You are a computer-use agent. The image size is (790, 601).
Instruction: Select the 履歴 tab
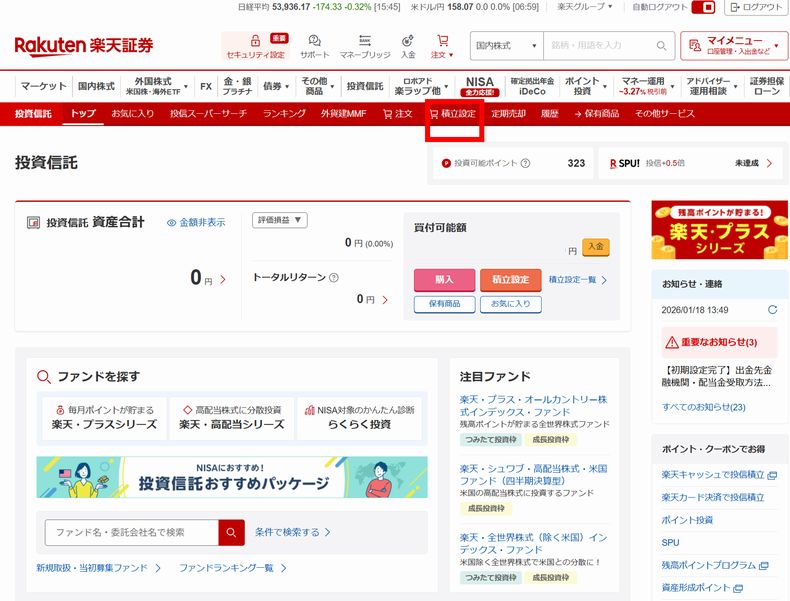(x=549, y=114)
